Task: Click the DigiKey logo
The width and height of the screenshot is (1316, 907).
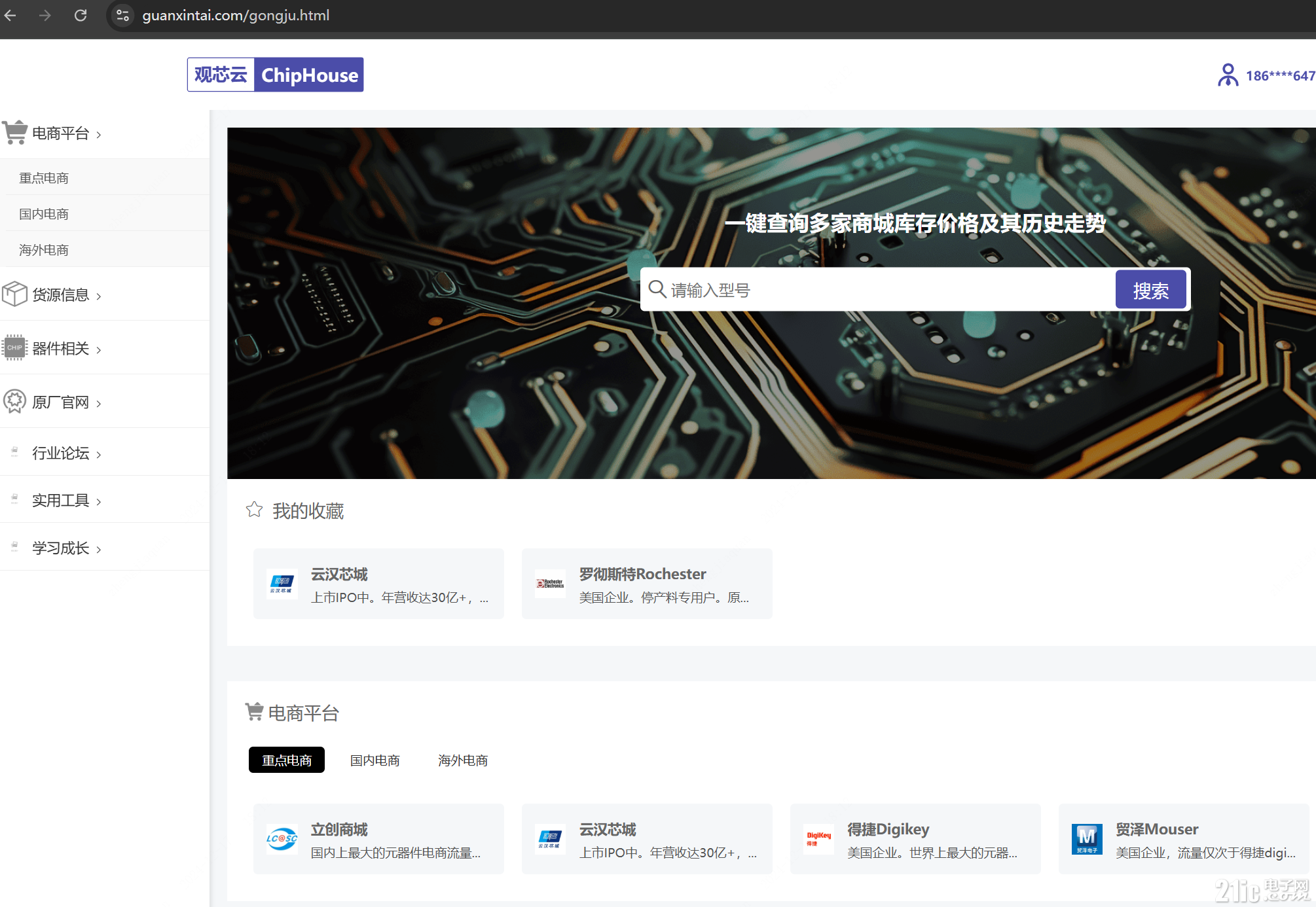Action: point(819,839)
